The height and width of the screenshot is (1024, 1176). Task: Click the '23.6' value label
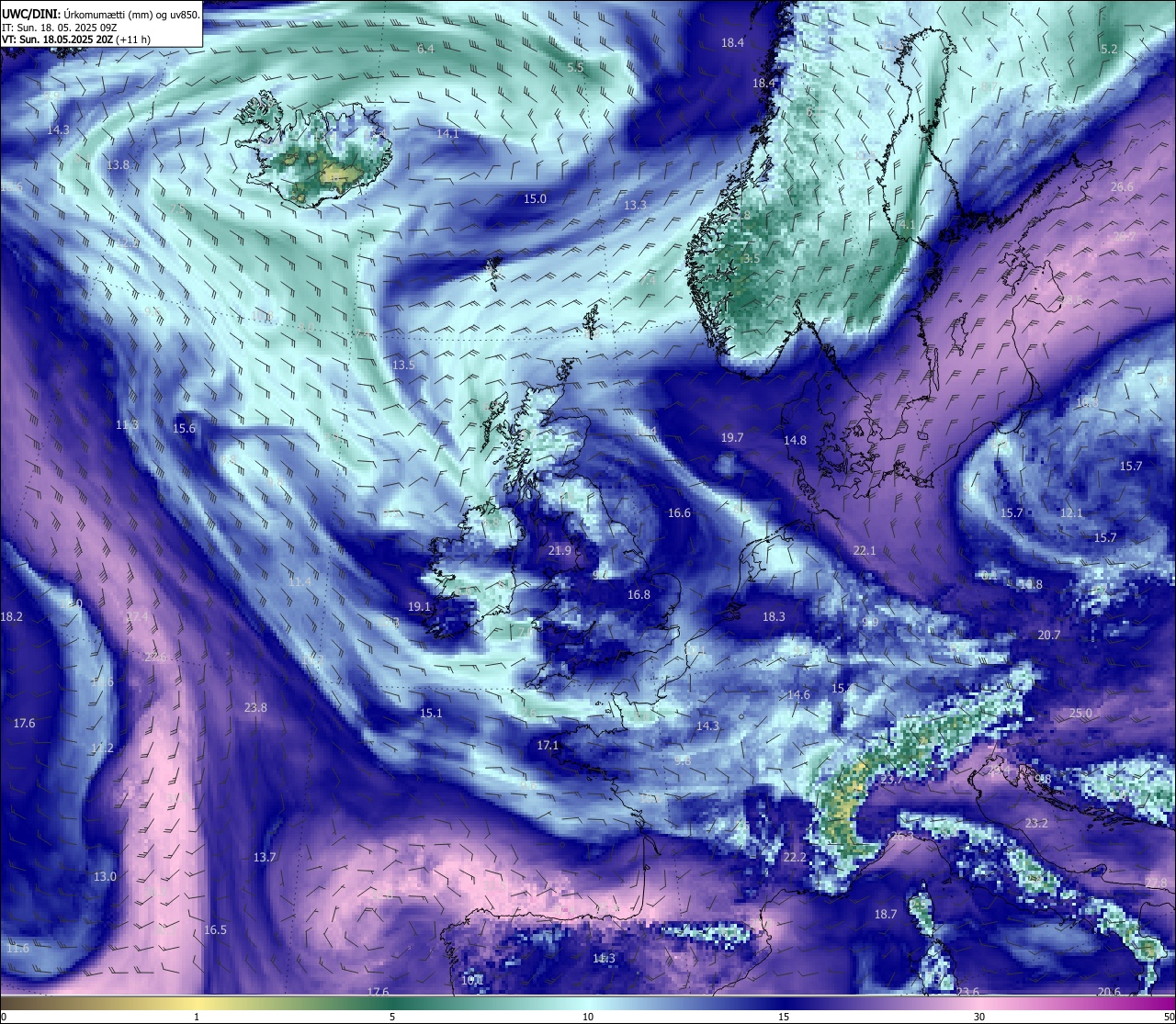[x=968, y=993]
